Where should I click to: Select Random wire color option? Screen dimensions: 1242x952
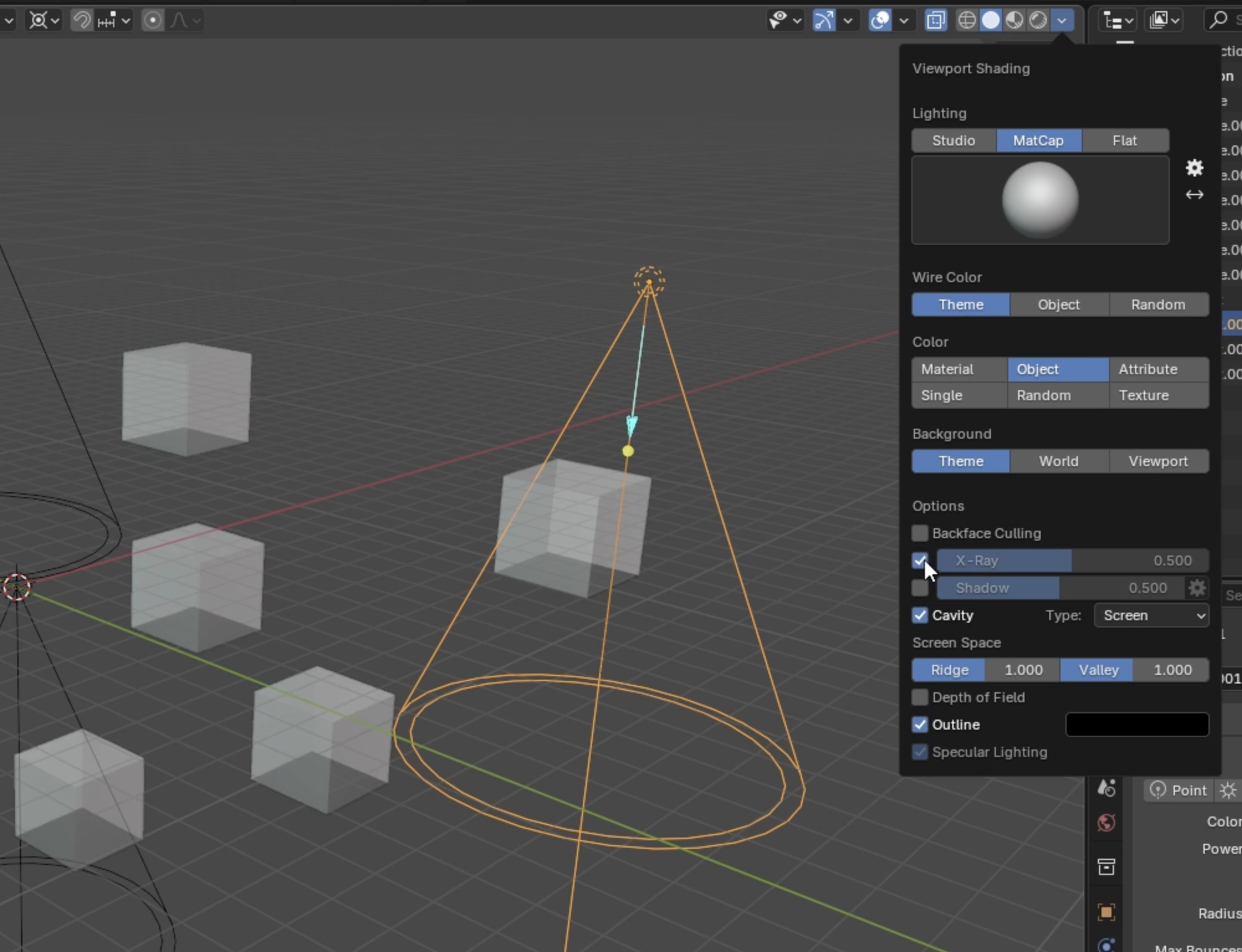(x=1158, y=304)
